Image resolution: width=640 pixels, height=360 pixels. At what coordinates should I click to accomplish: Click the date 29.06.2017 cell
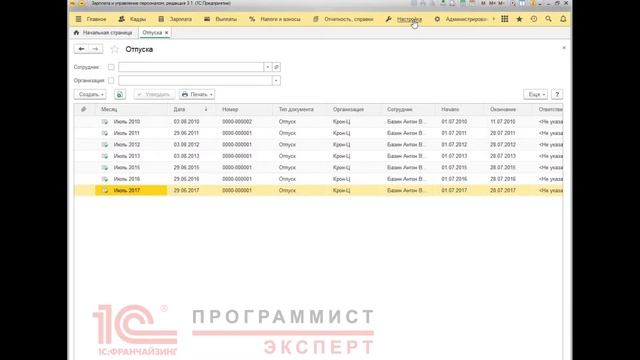coord(186,190)
